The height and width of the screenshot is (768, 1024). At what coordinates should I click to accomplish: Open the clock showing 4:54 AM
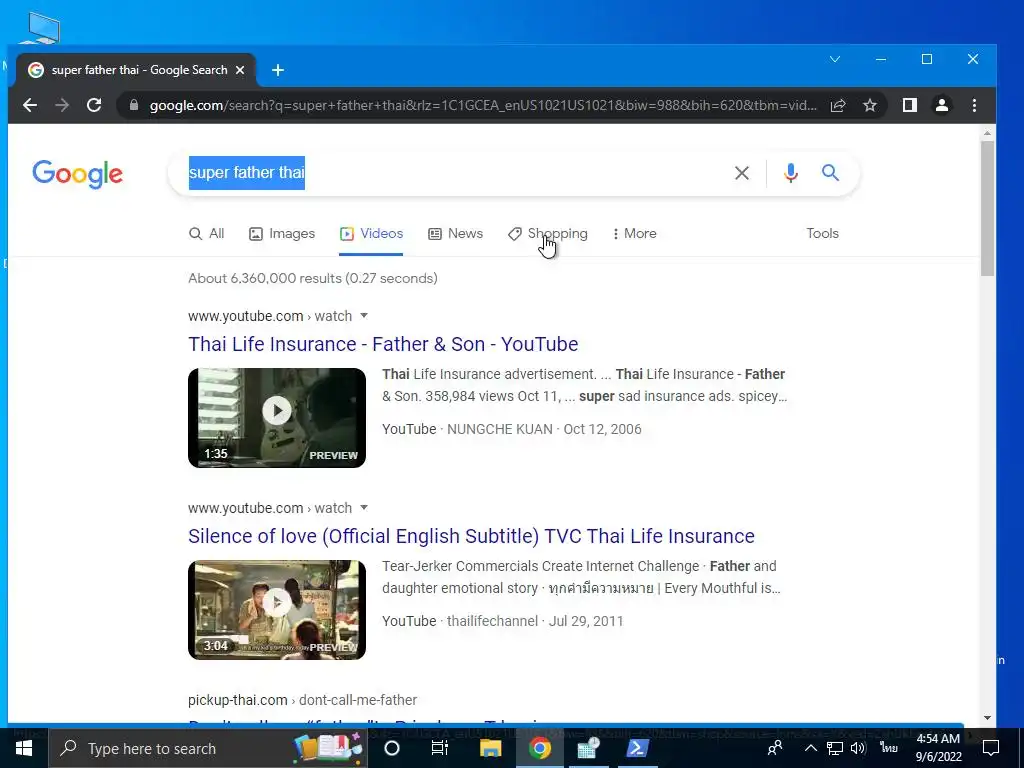938,748
